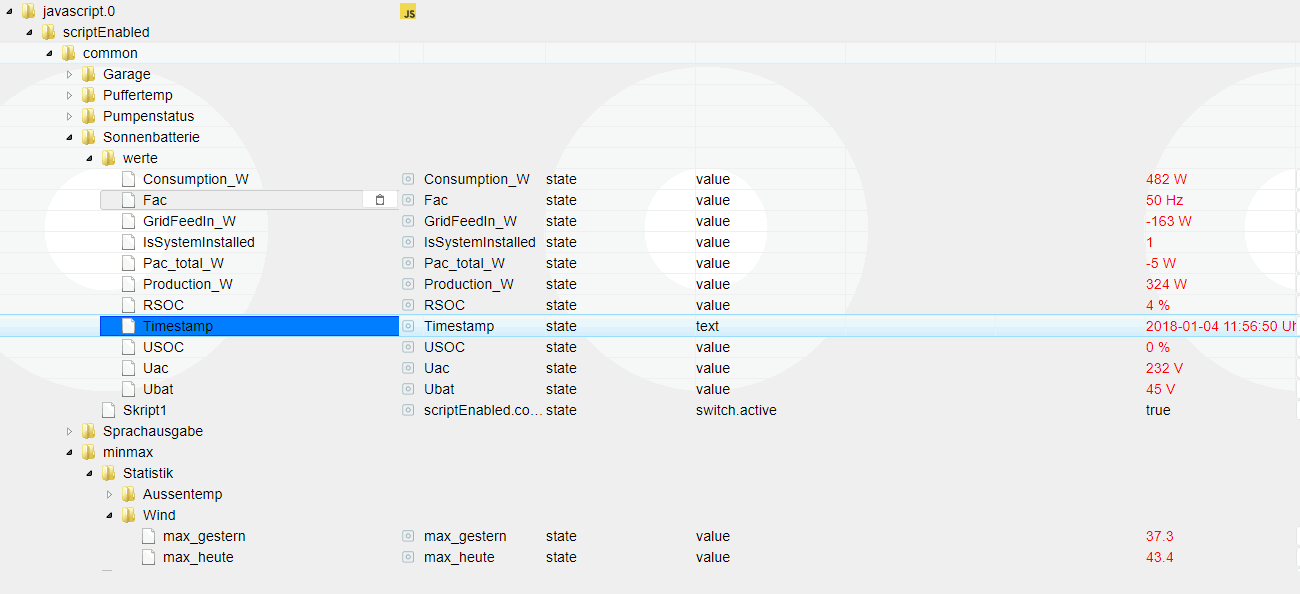The width and height of the screenshot is (1300, 594).
Task: Click the value 50 Hz
Action: tap(1164, 200)
